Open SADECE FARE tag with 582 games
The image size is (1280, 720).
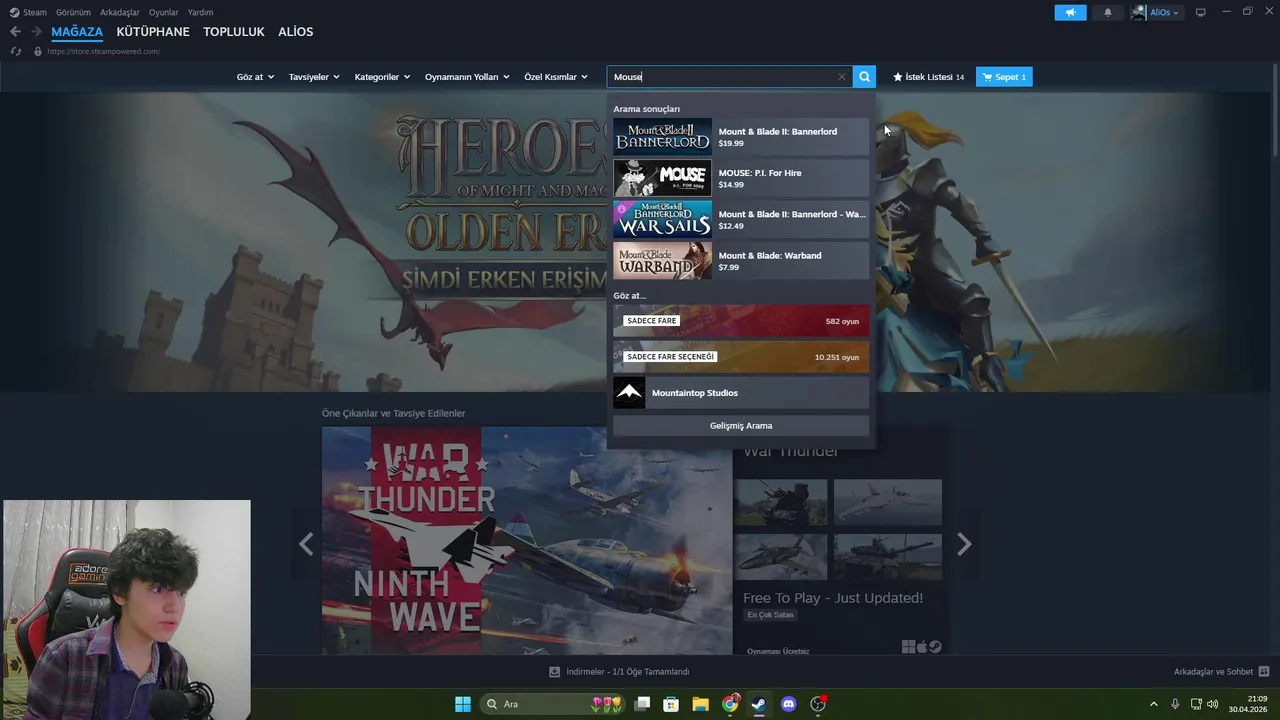pyautogui.click(x=741, y=321)
